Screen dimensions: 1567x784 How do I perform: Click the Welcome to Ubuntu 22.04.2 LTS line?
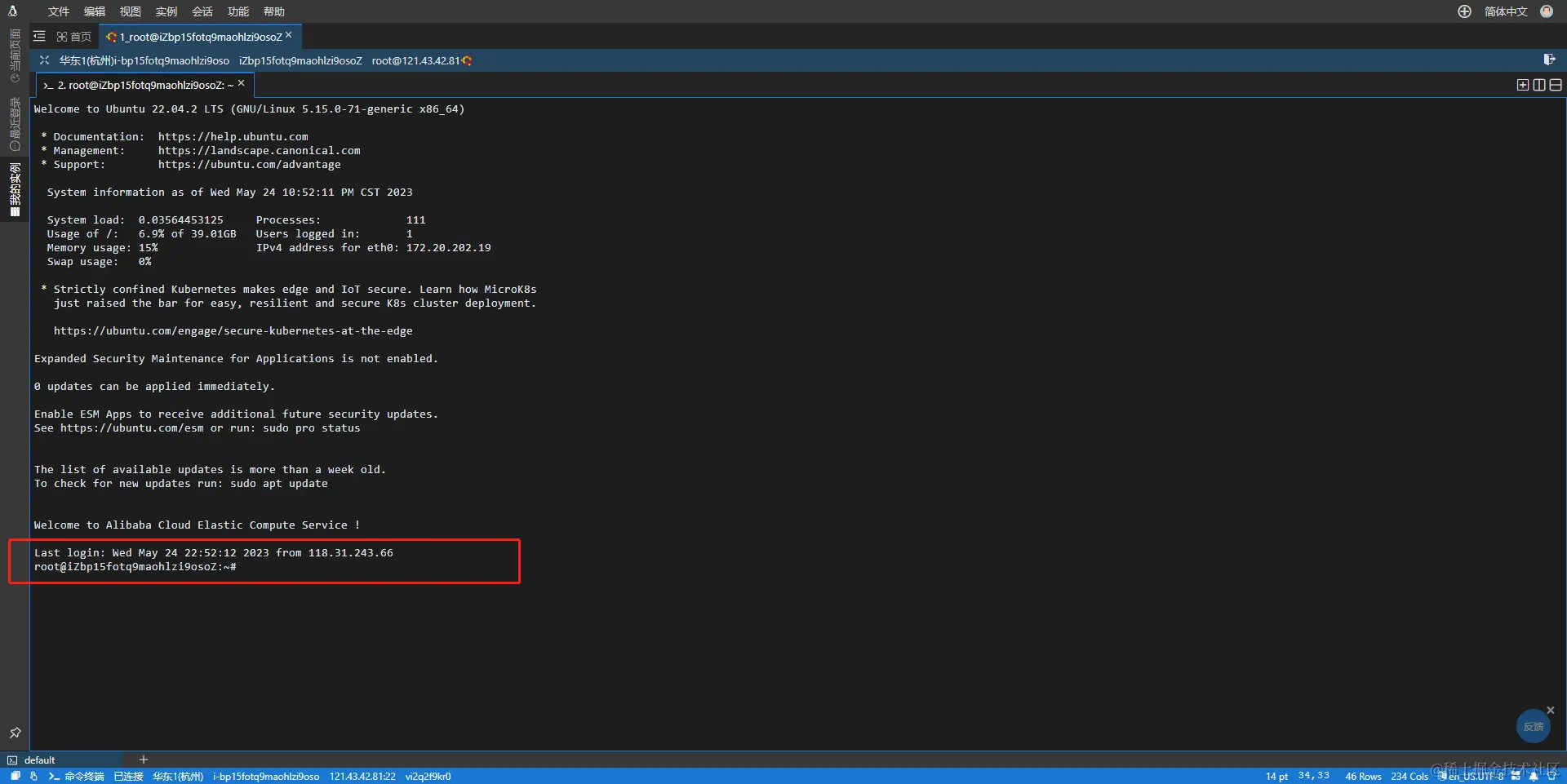point(250,109)
